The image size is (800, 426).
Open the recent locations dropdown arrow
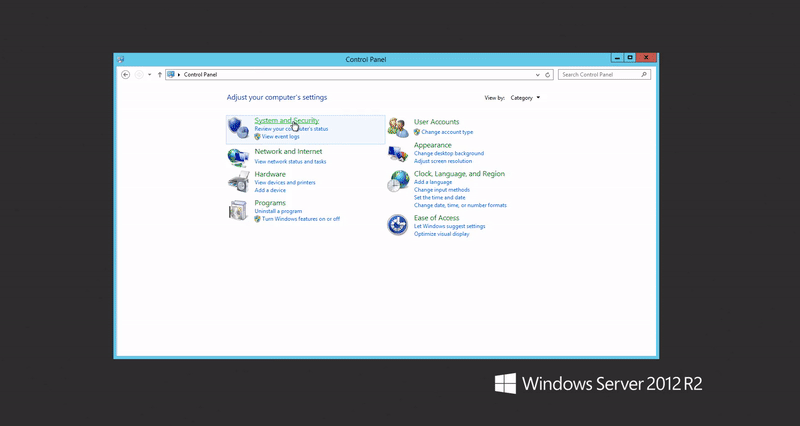149,74
